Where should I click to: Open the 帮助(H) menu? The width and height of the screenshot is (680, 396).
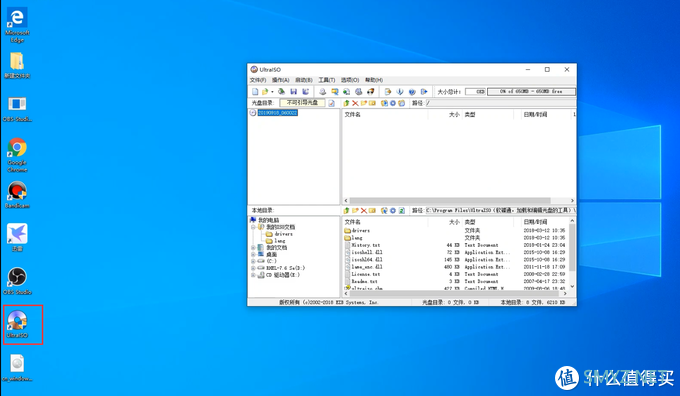point(374,80)
